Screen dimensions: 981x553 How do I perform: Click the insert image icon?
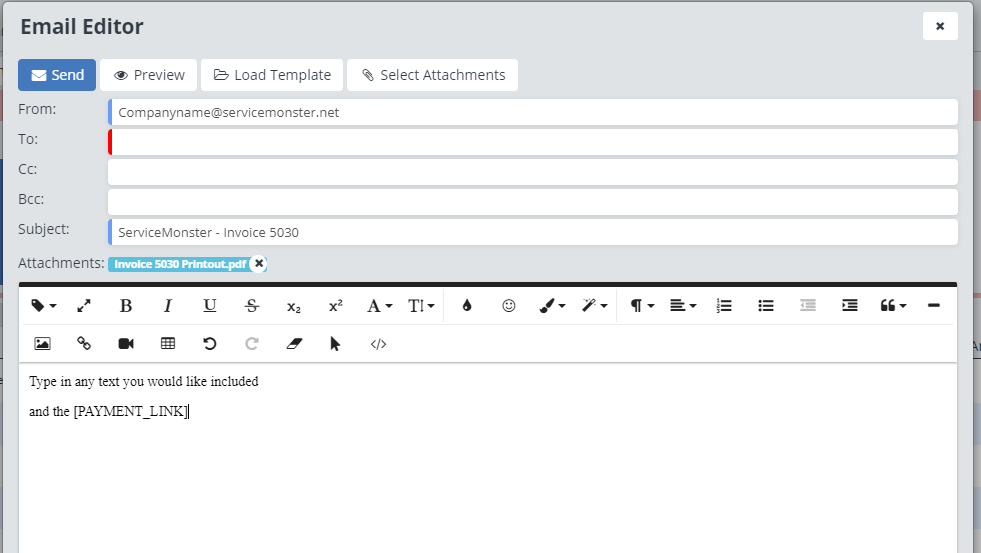pyautogui.click(x=42, y=343)
